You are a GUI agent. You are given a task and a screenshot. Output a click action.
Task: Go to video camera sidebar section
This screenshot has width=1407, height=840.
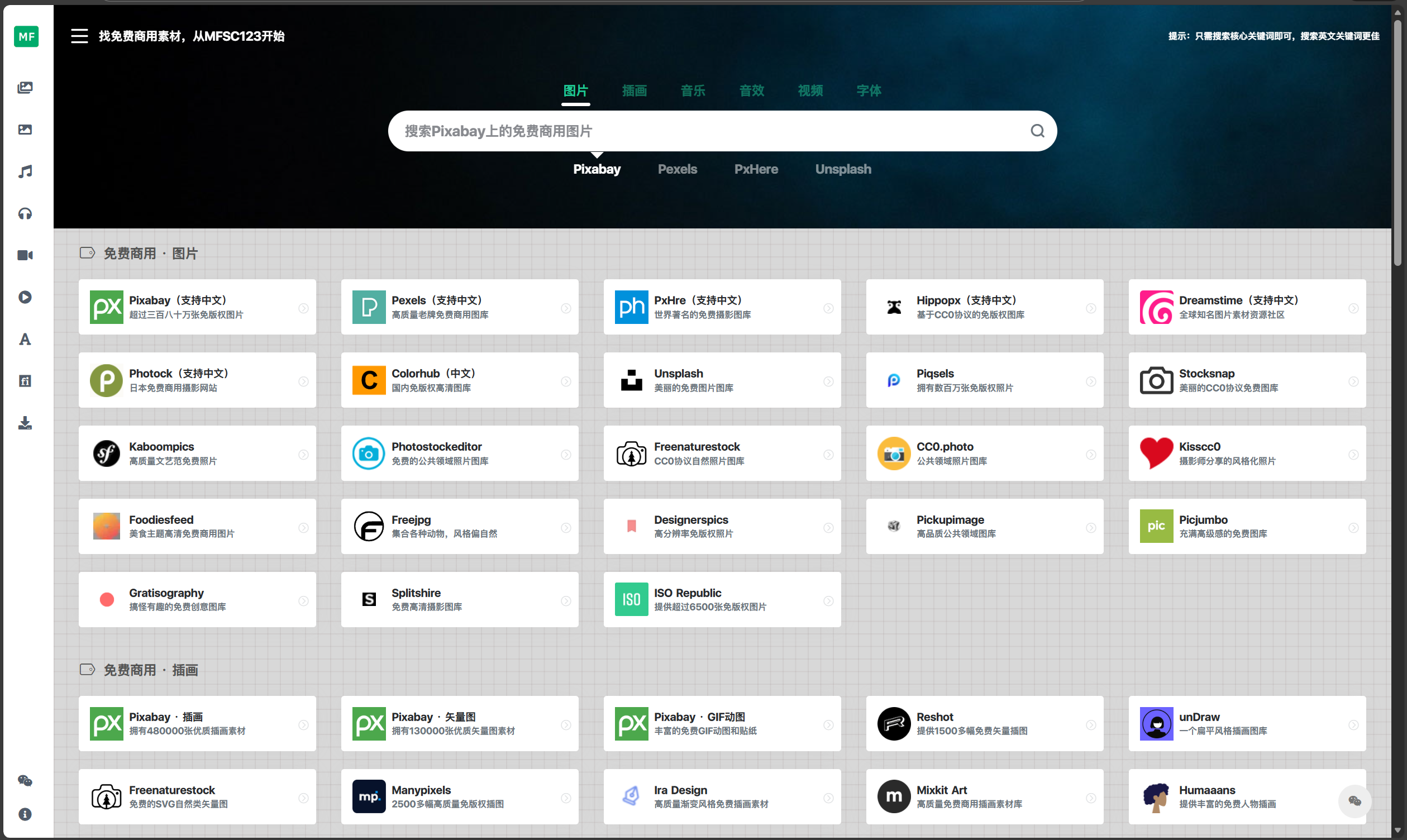click(x=25, y=255)
